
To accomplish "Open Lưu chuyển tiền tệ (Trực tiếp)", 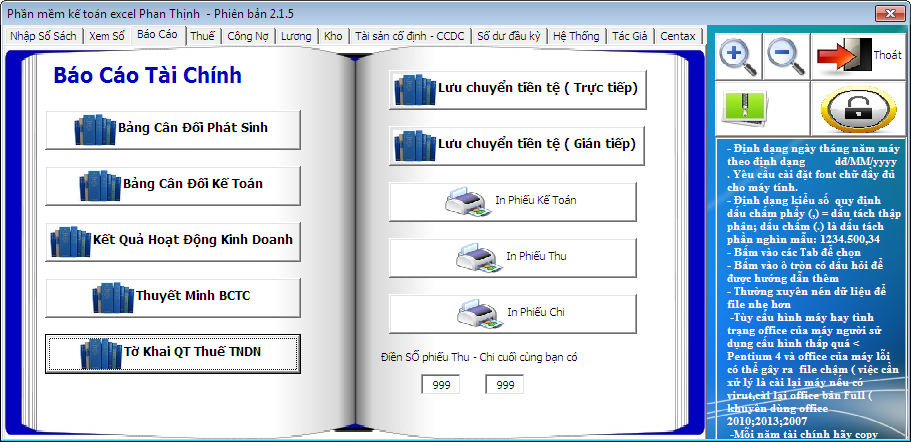I will point(518,89).
